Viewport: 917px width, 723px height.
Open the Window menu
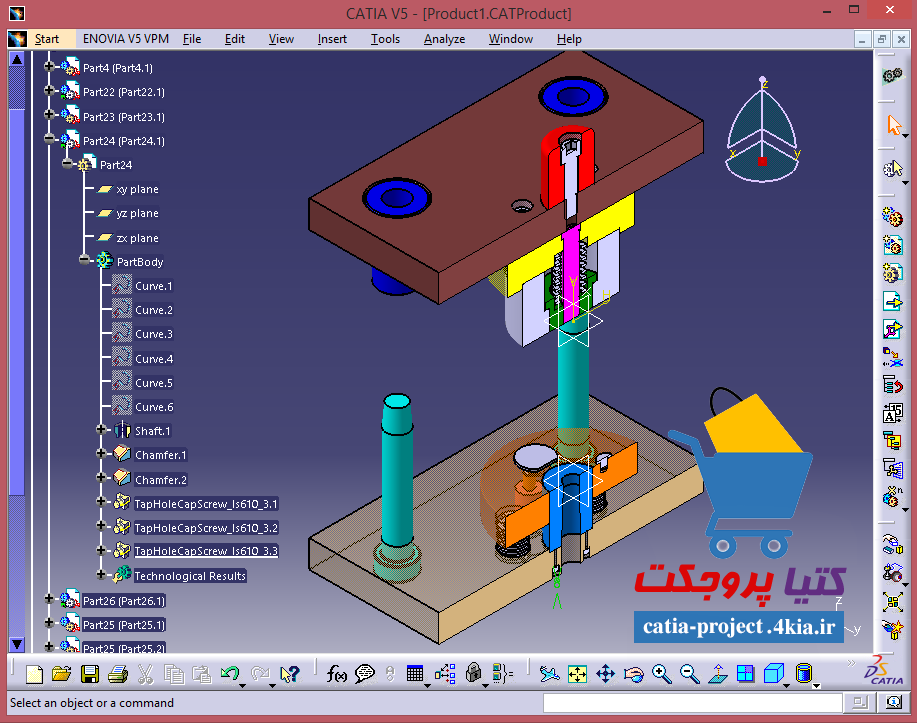(511, 39)
